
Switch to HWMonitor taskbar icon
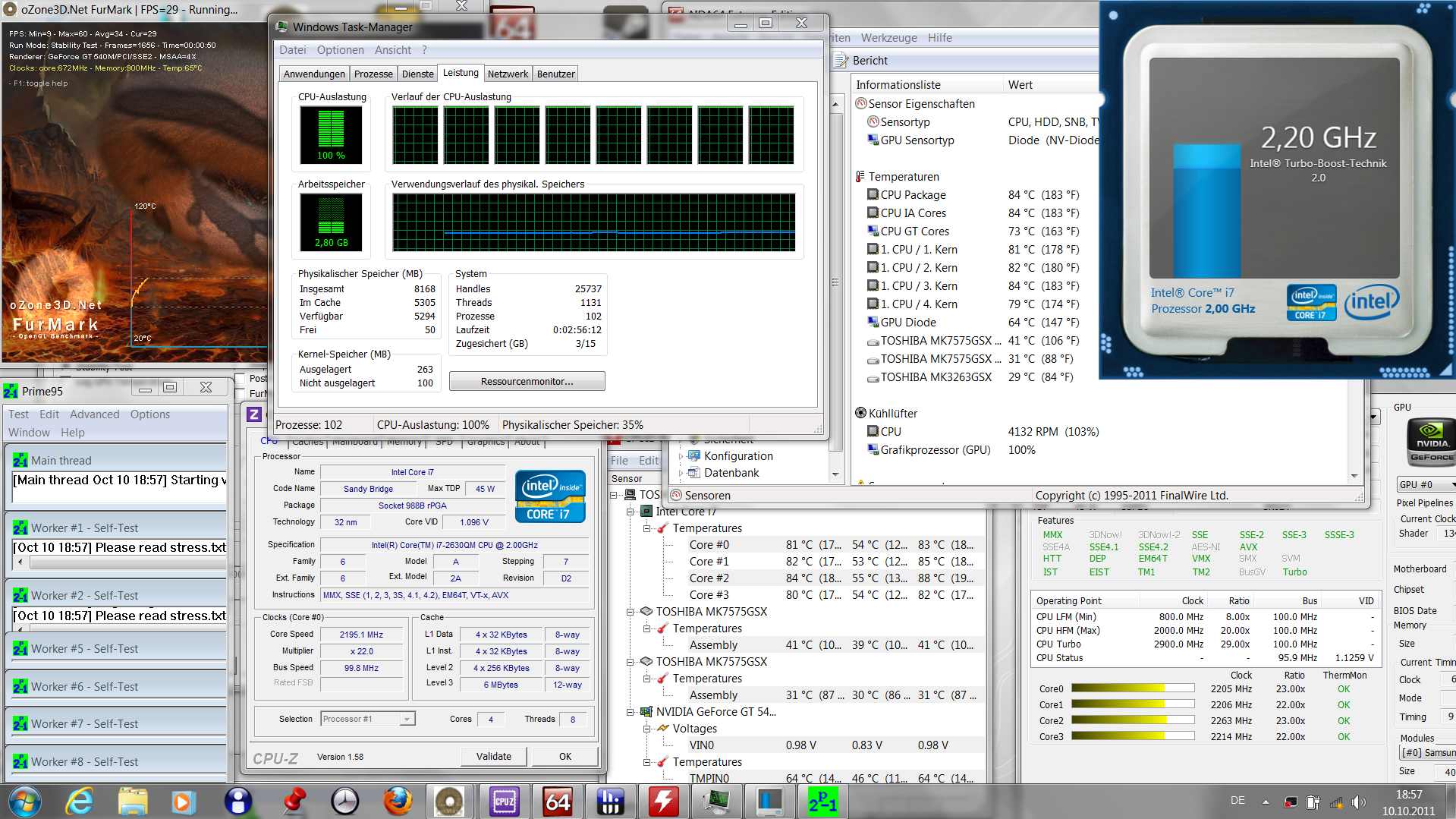pos(610,802)
